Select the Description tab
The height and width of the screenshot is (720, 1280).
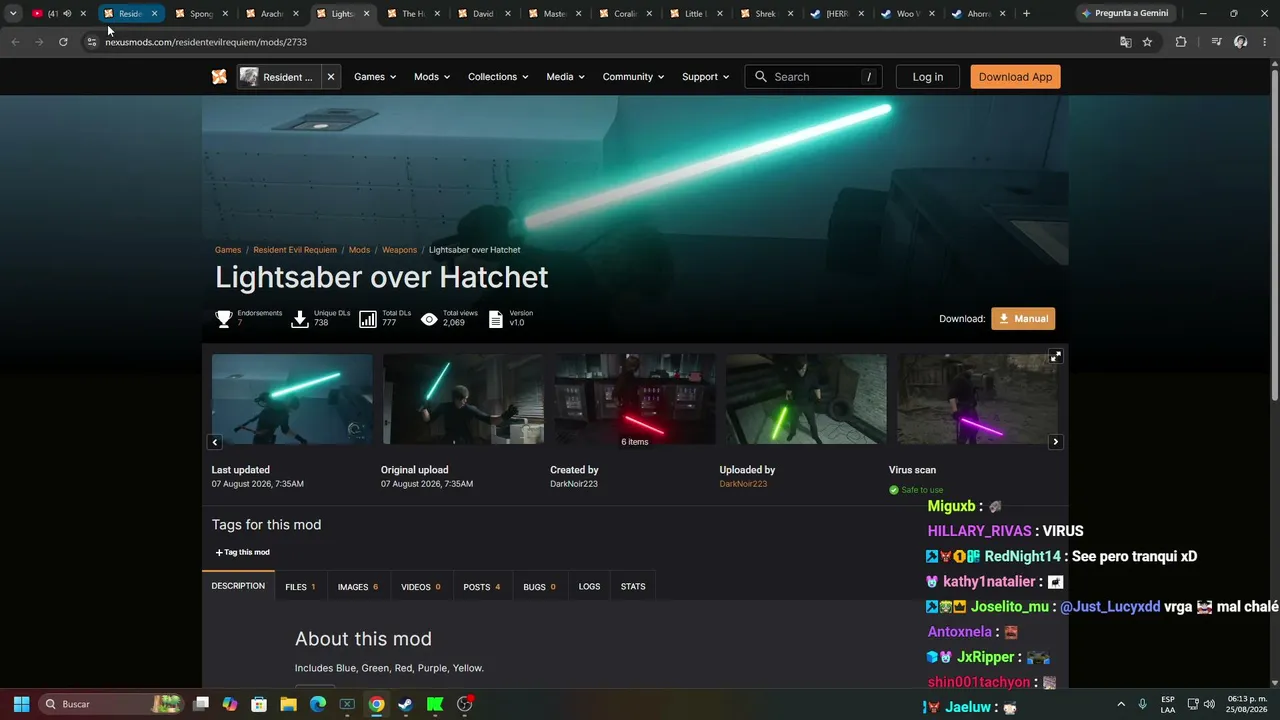(x=238, y=586)
